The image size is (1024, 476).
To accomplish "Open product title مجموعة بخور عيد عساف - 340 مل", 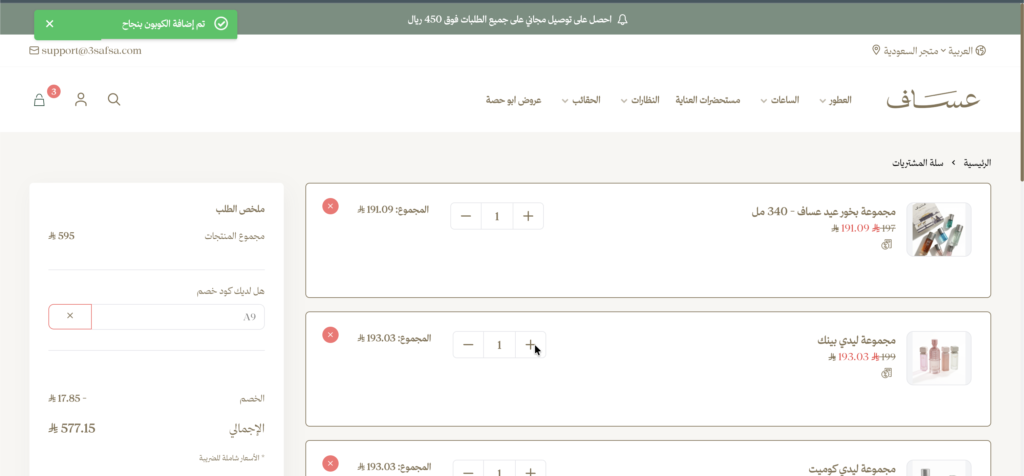I will coord(823,212).
